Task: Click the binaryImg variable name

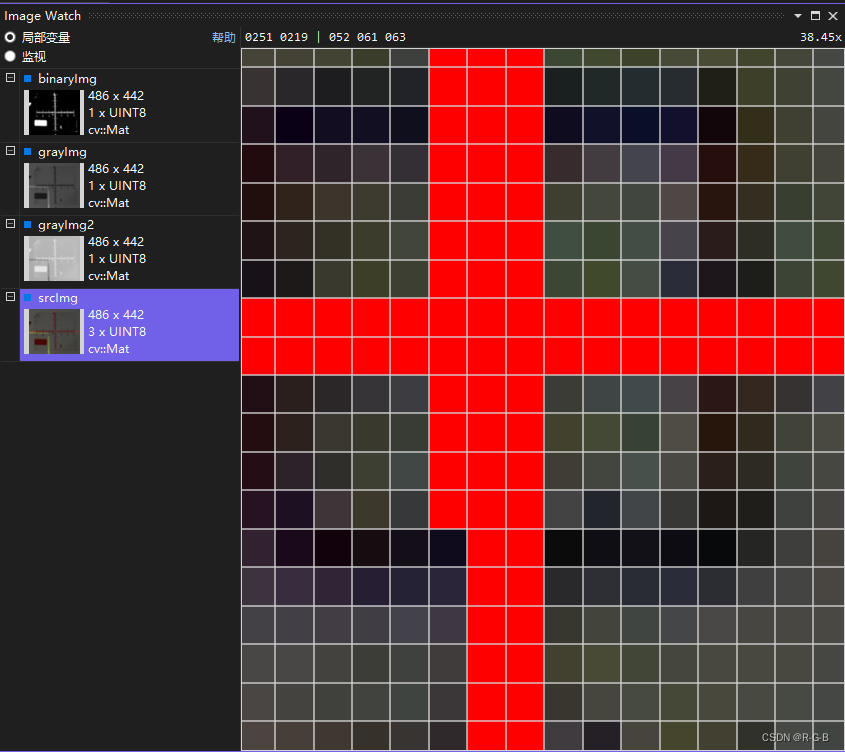Action: coord(67,79)
